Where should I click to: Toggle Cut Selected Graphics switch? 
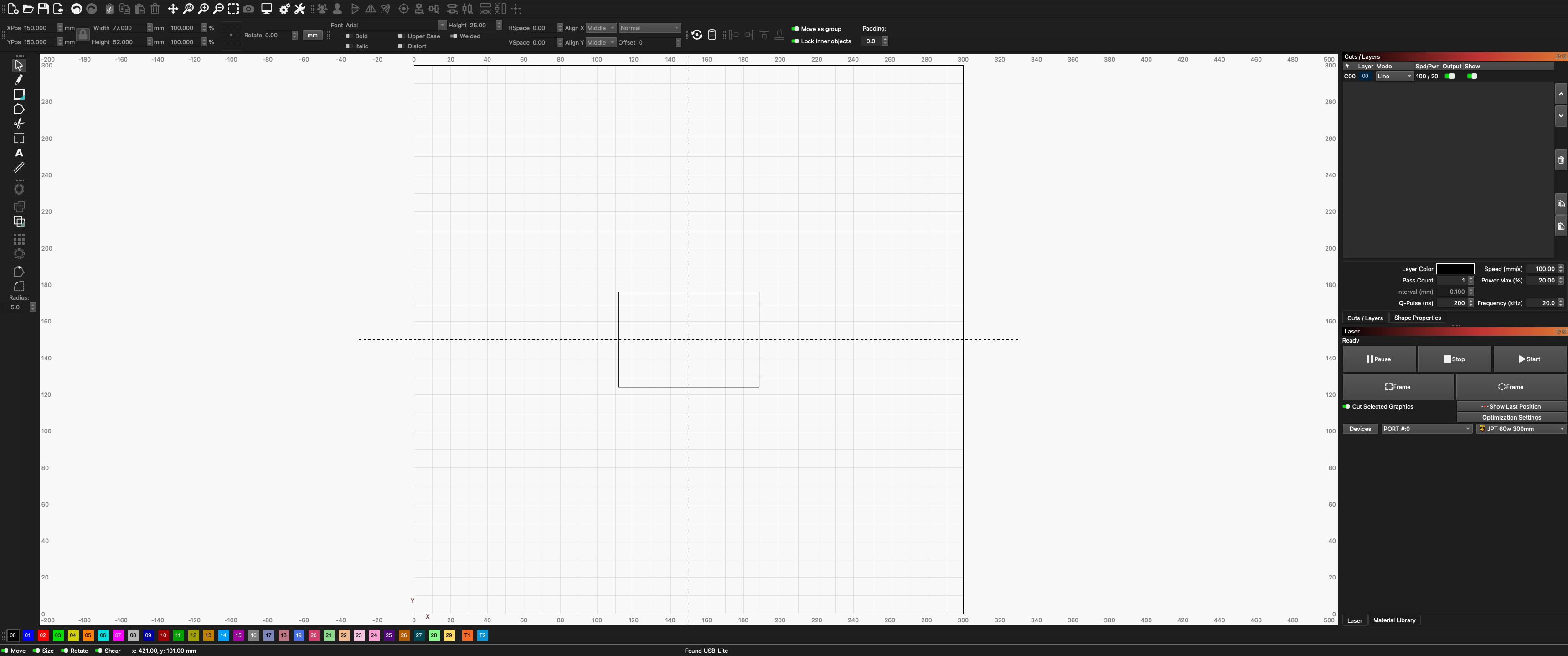point(1346,406)
